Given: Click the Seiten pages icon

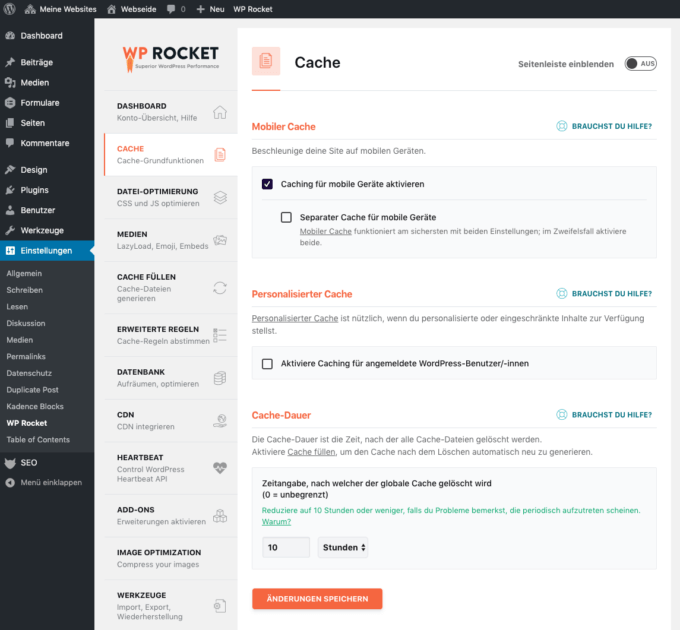Looking at the screenshot, I should tap(10, 123).
